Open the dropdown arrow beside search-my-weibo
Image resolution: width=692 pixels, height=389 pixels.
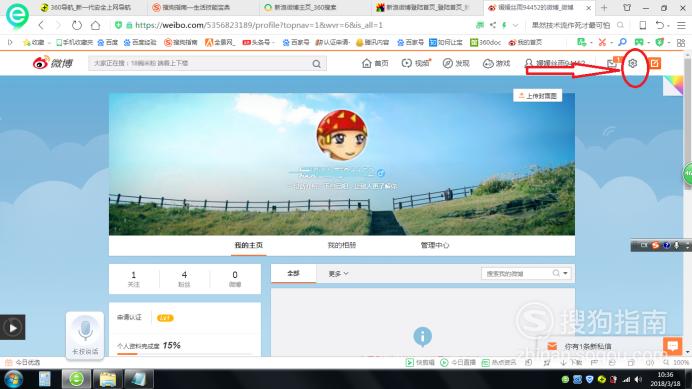coord(565,273)
